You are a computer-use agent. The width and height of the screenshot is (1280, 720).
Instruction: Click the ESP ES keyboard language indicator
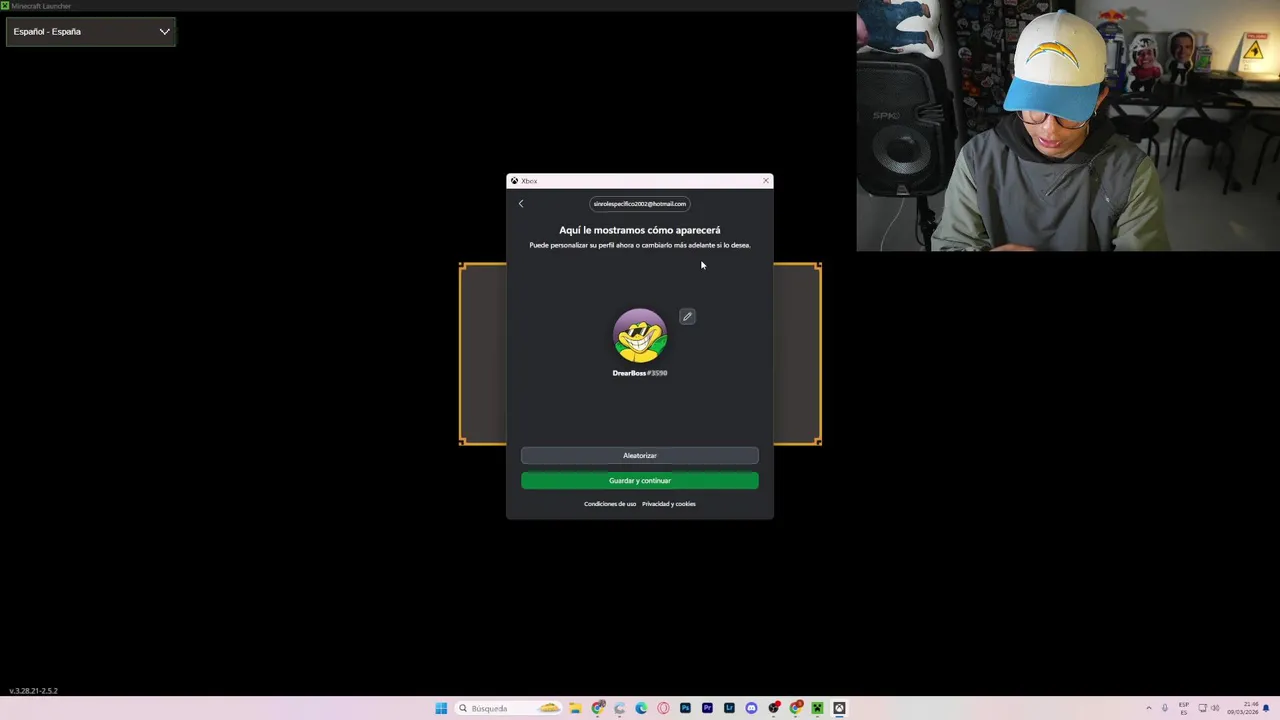coord(1184,708)
